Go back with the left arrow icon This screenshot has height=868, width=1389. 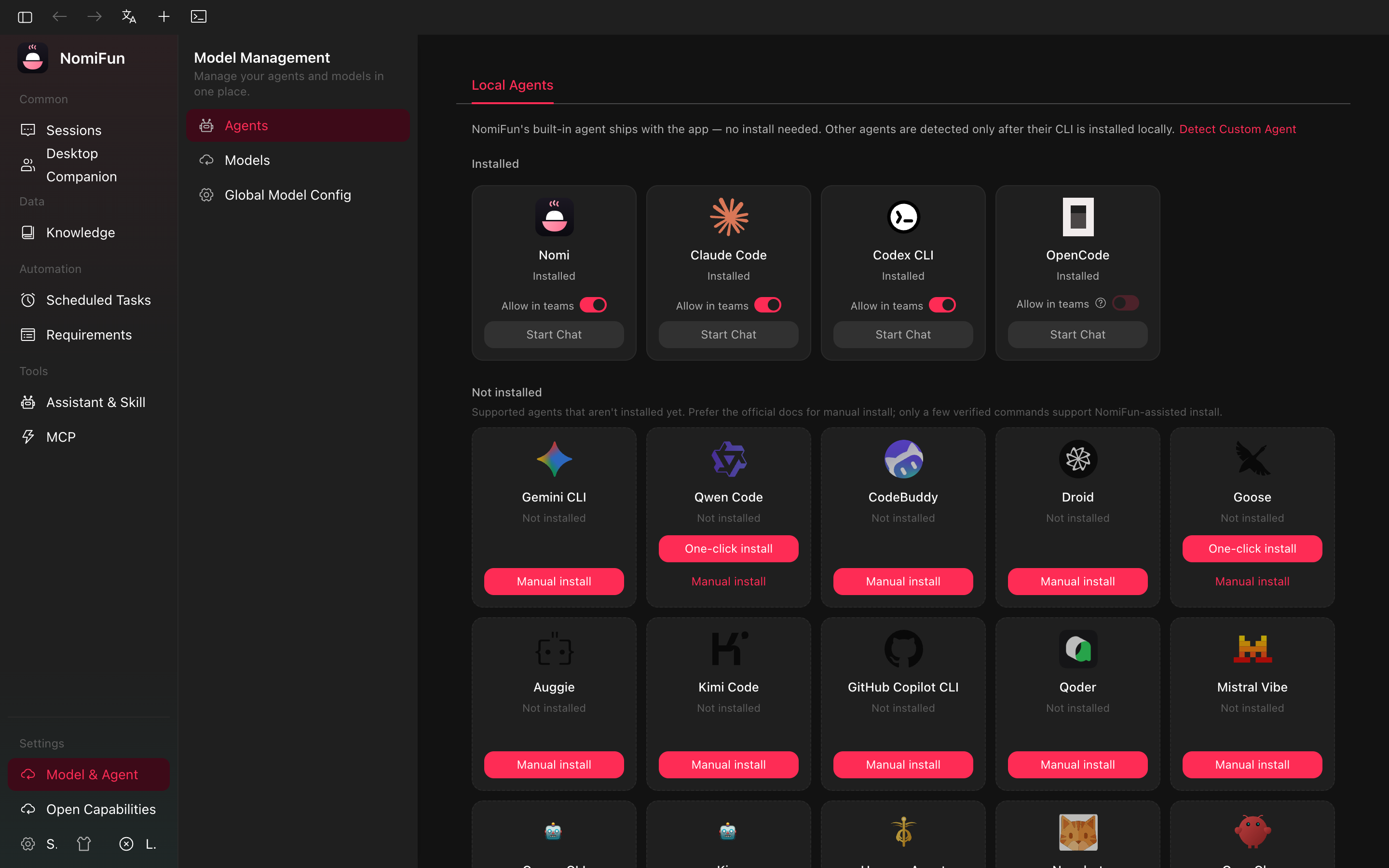pos(60,17)
